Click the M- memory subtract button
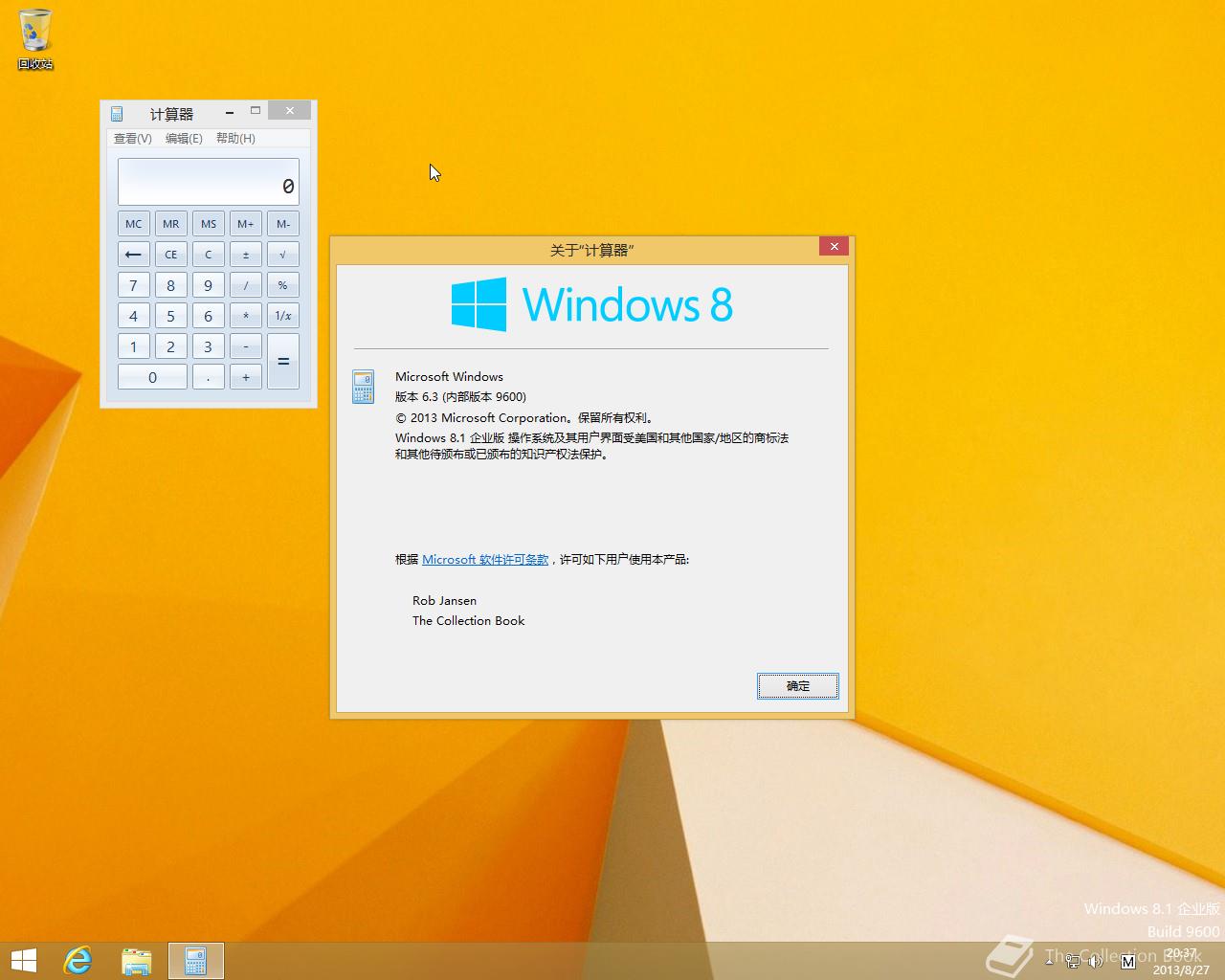This screenshot has width=1225, height=980. pos(283,224)
